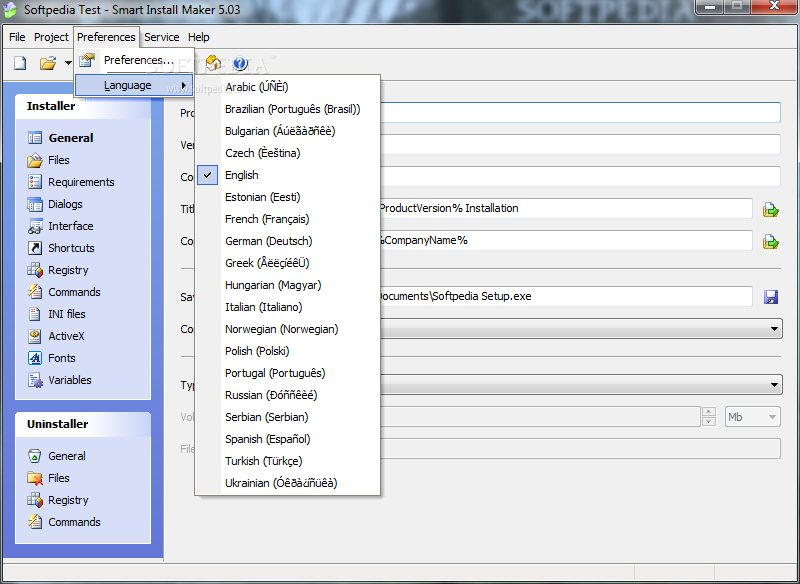800x584 pixels.
Task: Expand the compression dropdown below the save path
Action: tap(774, 329)
